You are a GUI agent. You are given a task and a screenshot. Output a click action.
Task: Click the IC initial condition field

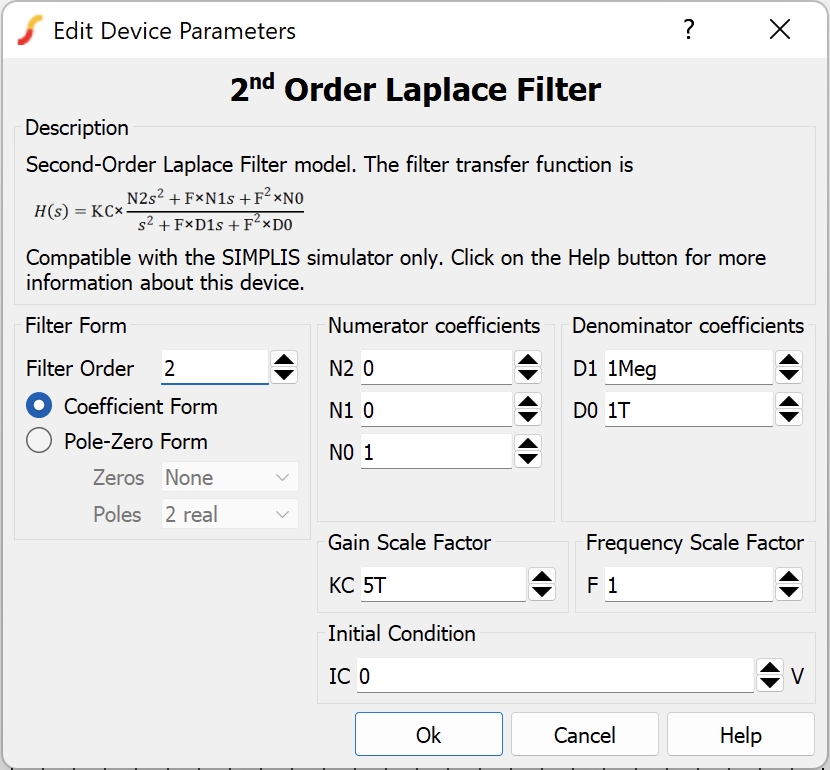[x=555, y=675]
